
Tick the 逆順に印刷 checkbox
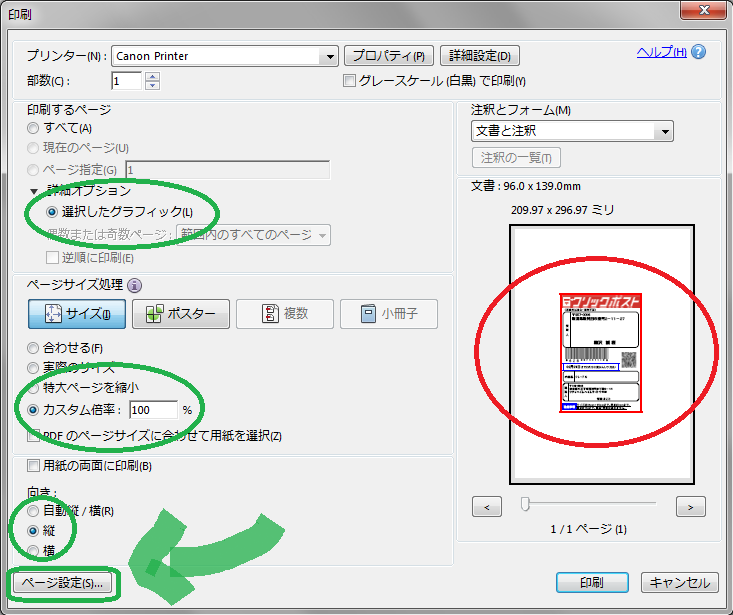[52, 257]
